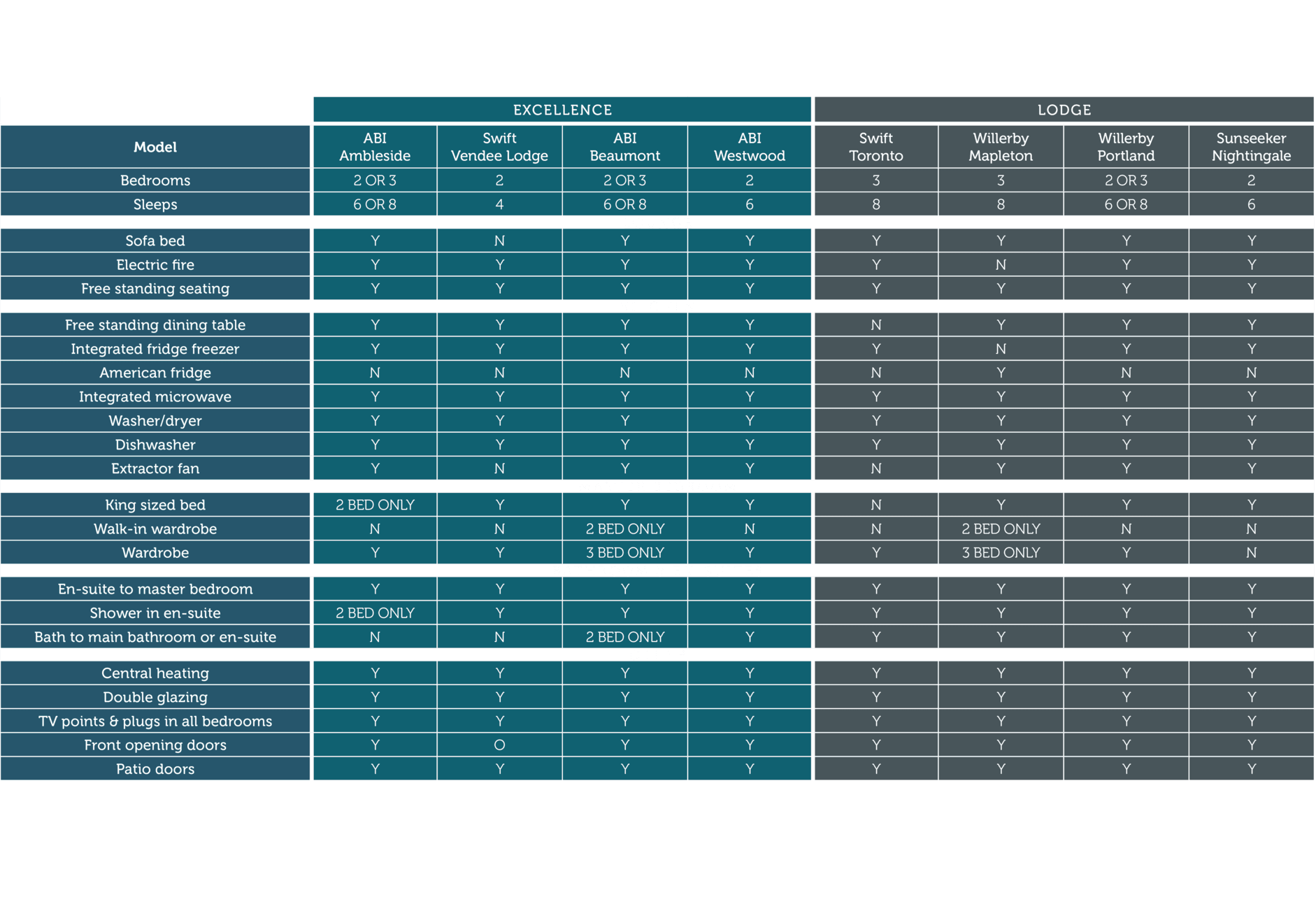Click Swift Vendee Lodge Front opening doors O
This screenshot has height=897, width=1316.
click(499, 745)
